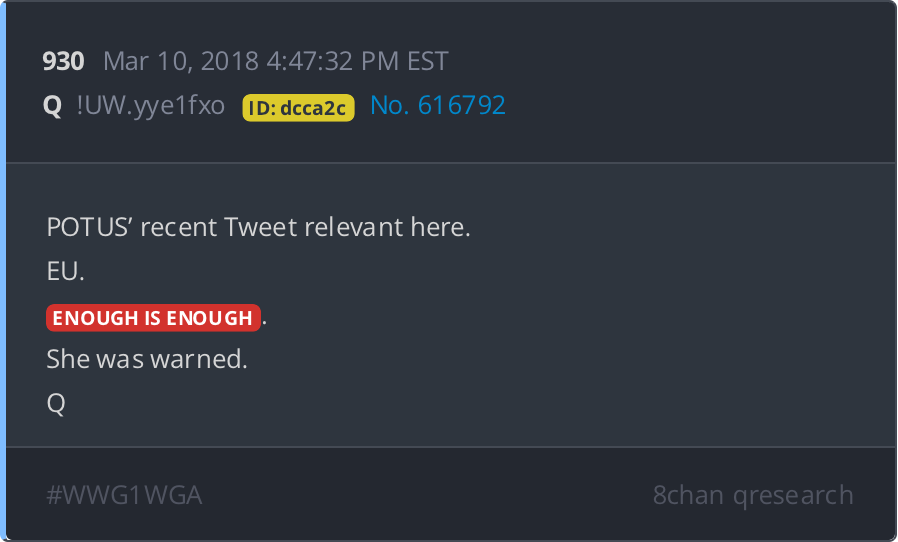Image resolution: width=898 pixels, height=542 pixels.
Task: Click the She was warned. line
Action: pyautogui.click(x=146, y=360)
